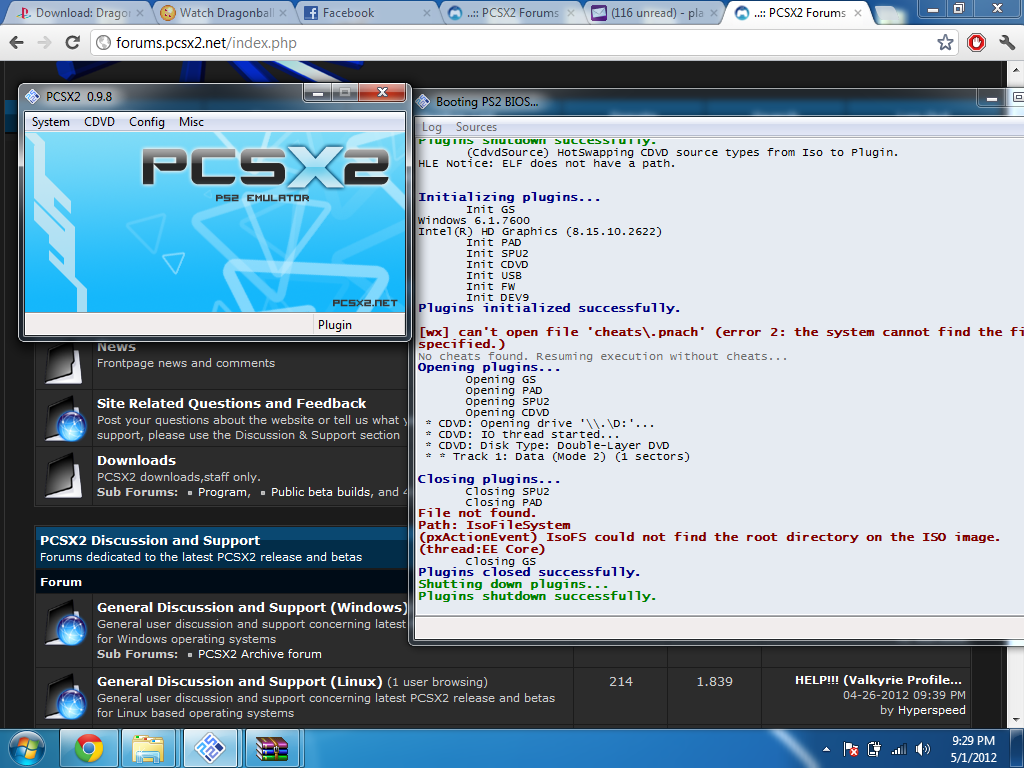The height and width of the screenshot is (768, 1024).
Task: Click 'File not found.' error line
Action: (x=477, y=513)
